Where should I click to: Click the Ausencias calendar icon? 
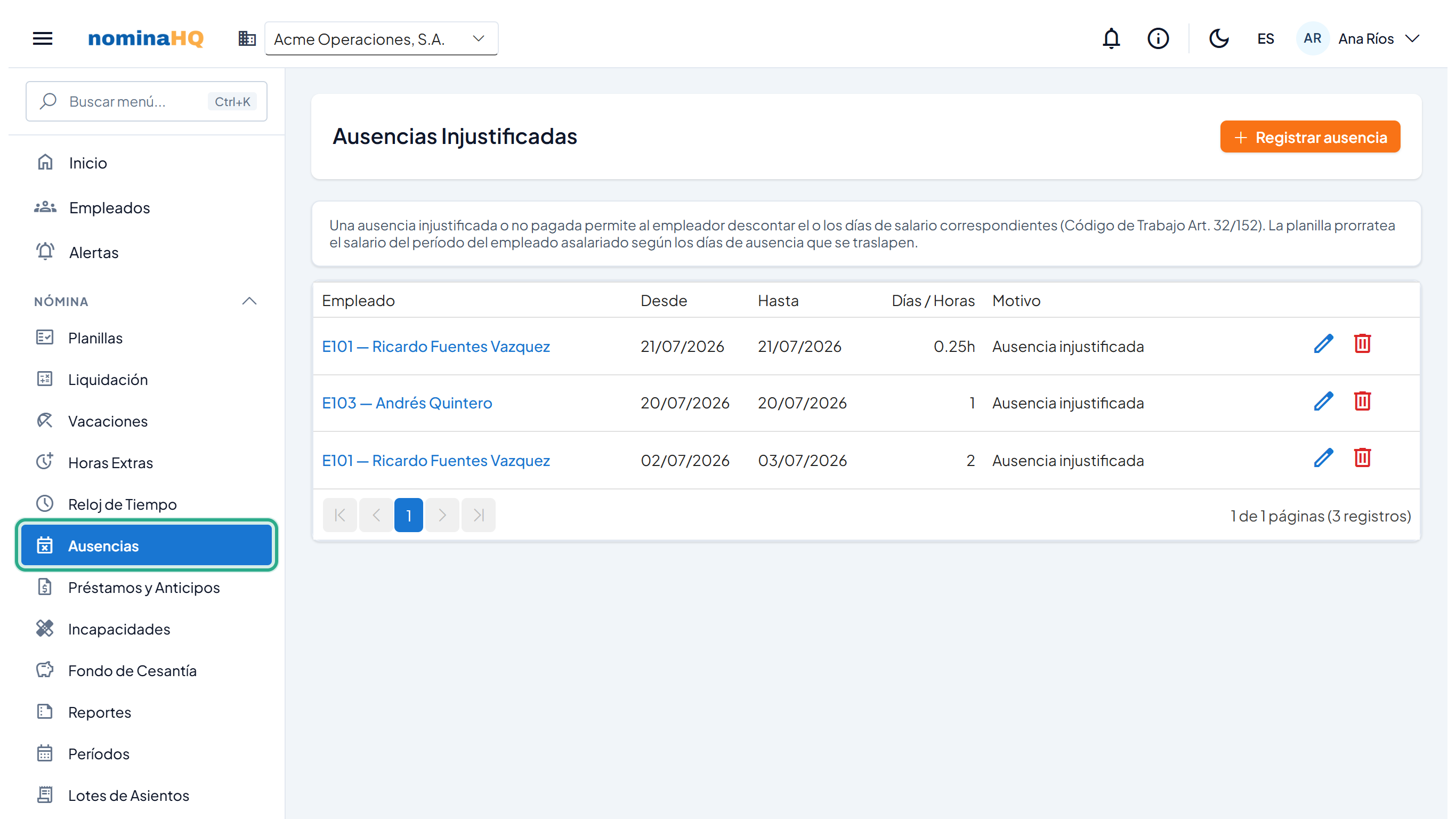(45, 545)
